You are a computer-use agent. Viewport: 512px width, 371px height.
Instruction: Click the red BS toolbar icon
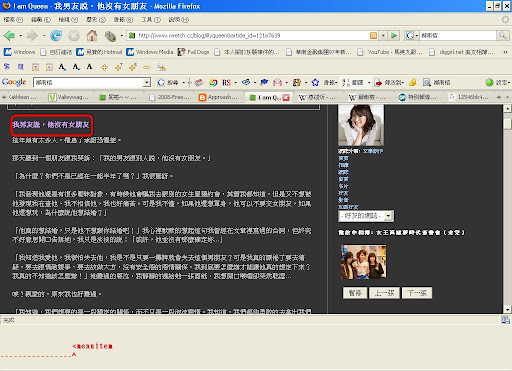click(x=227, y=82)
